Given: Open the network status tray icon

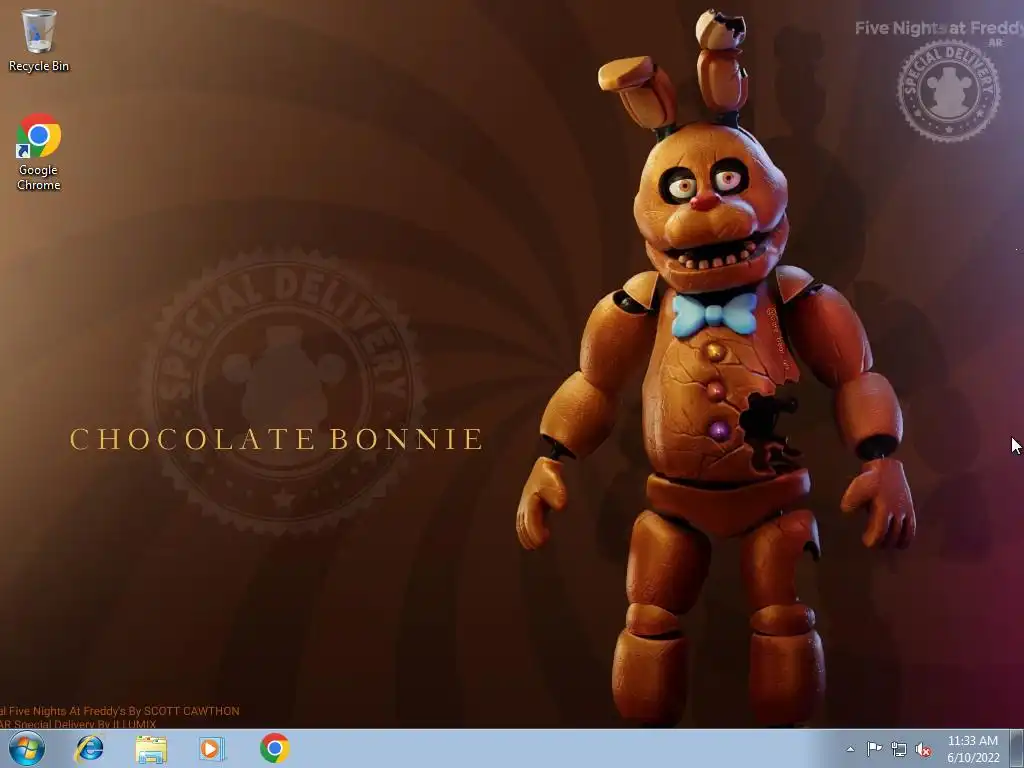Looking at the screenshot, I should coord(899,749).
